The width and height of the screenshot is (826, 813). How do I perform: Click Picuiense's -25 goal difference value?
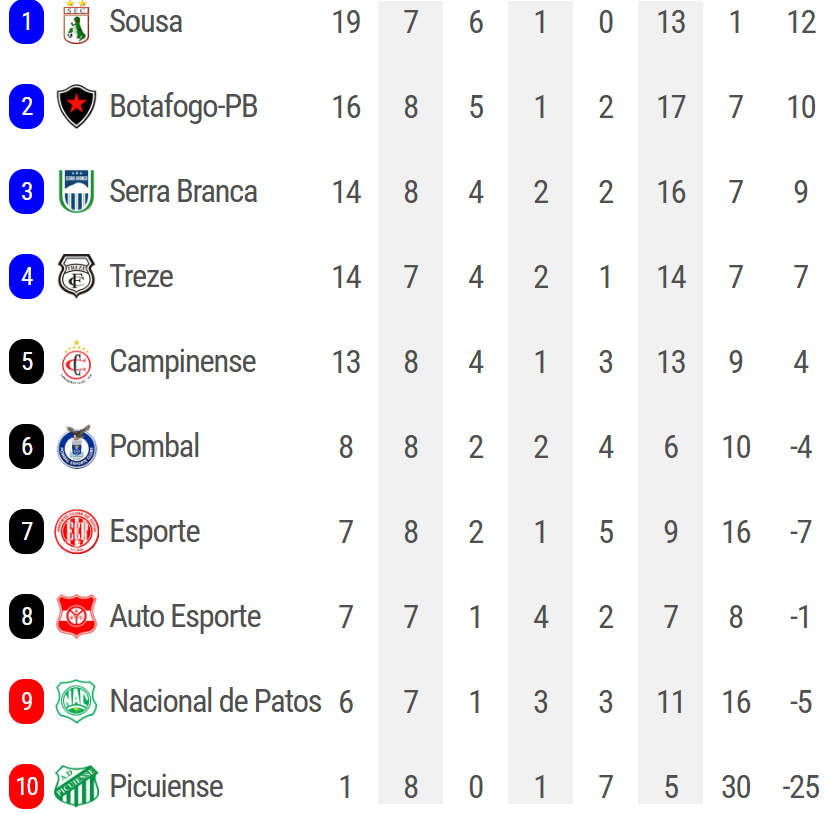coord(800,787)
